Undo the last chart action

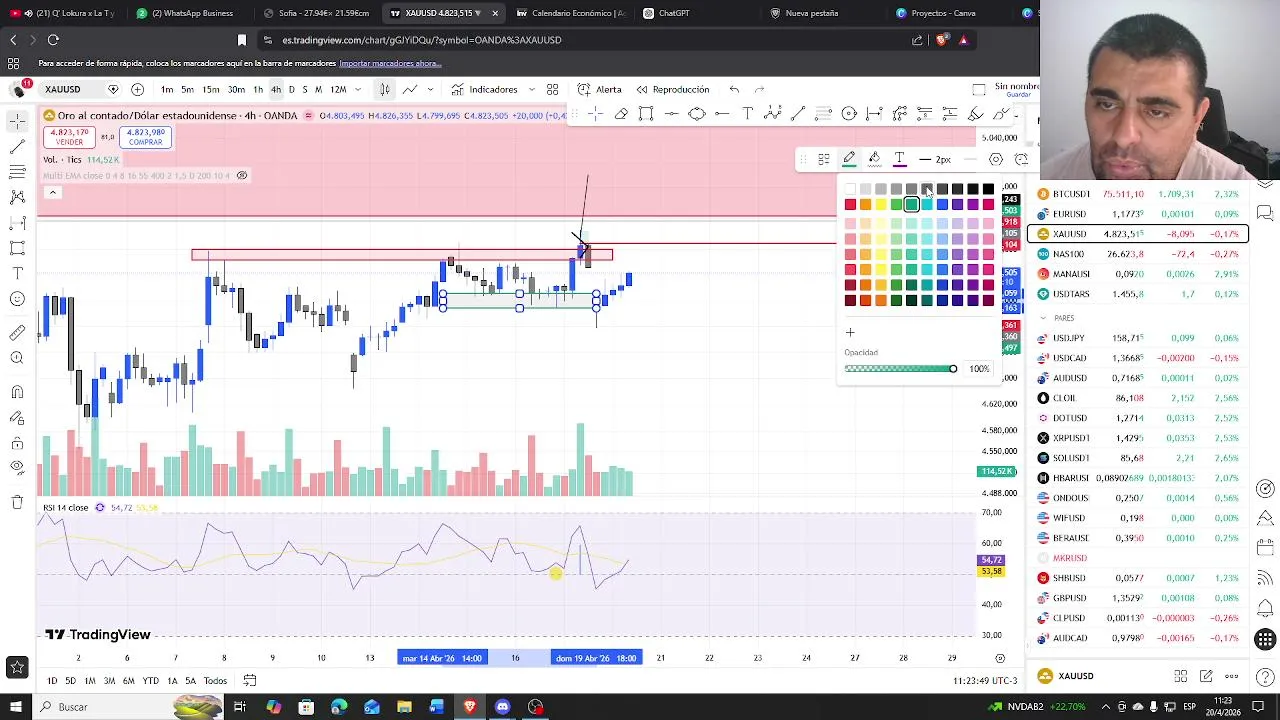(734, 89)
